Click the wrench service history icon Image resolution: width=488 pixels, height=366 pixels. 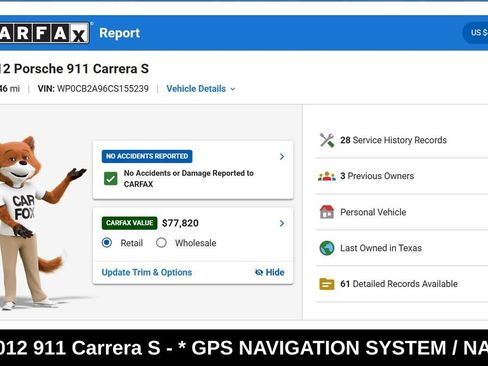[x=327, y=140]
